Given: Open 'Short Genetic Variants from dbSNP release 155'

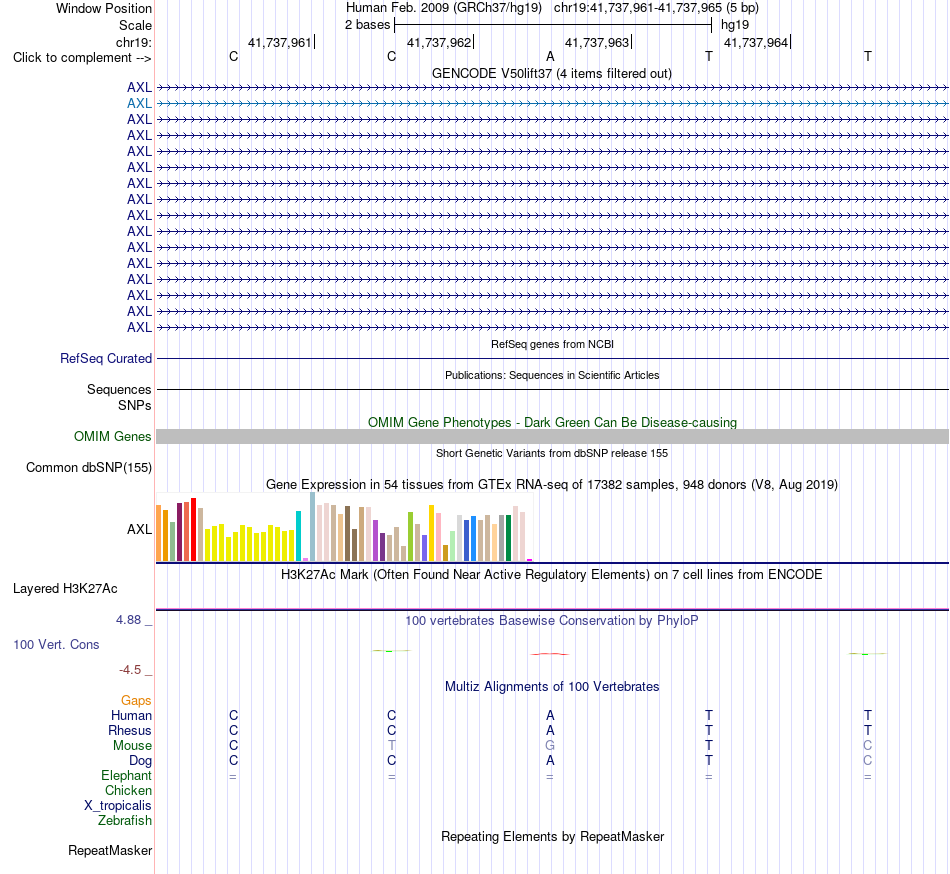Looking at the screenshot, I should pos(552,453).
